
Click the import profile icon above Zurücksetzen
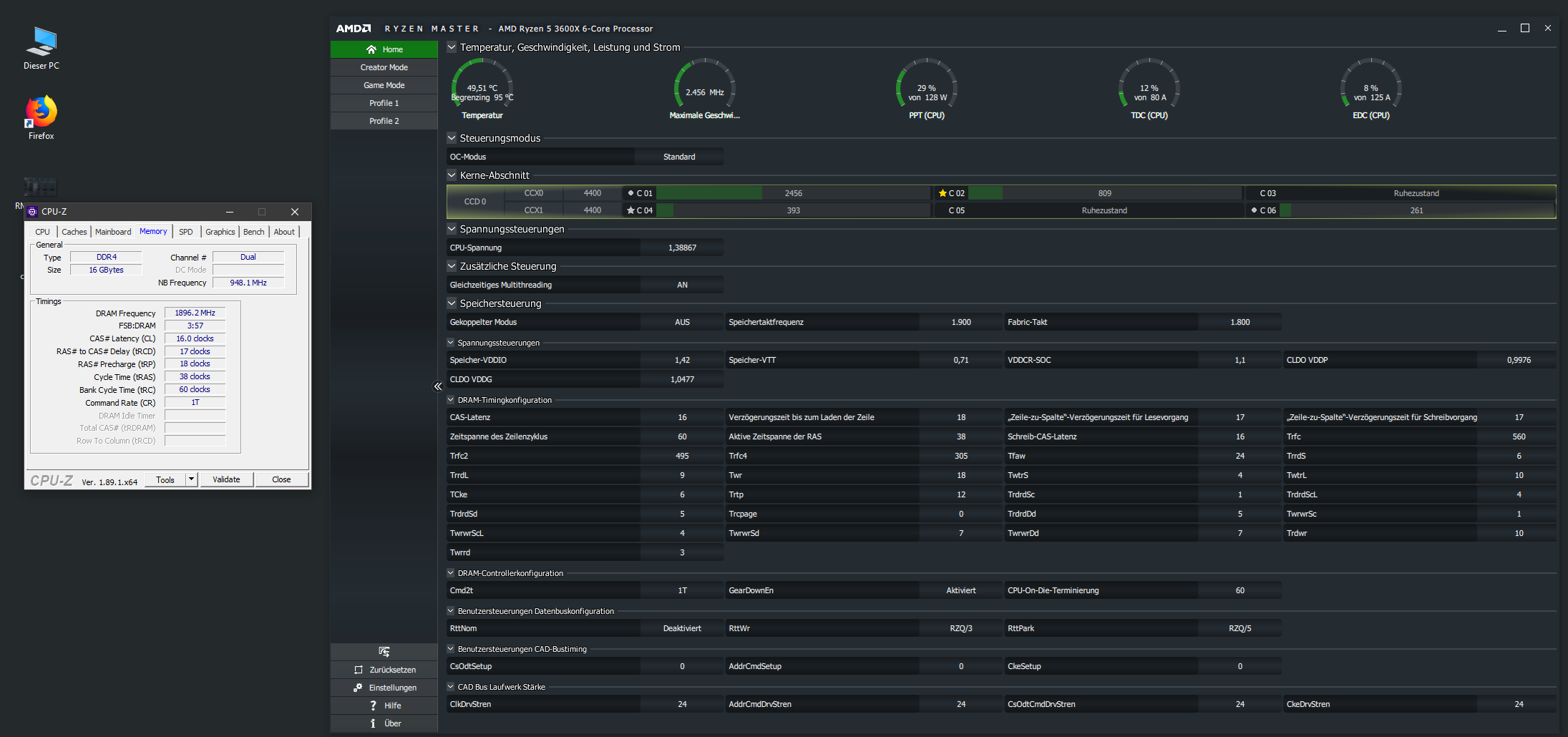click(x=384, y=651)
